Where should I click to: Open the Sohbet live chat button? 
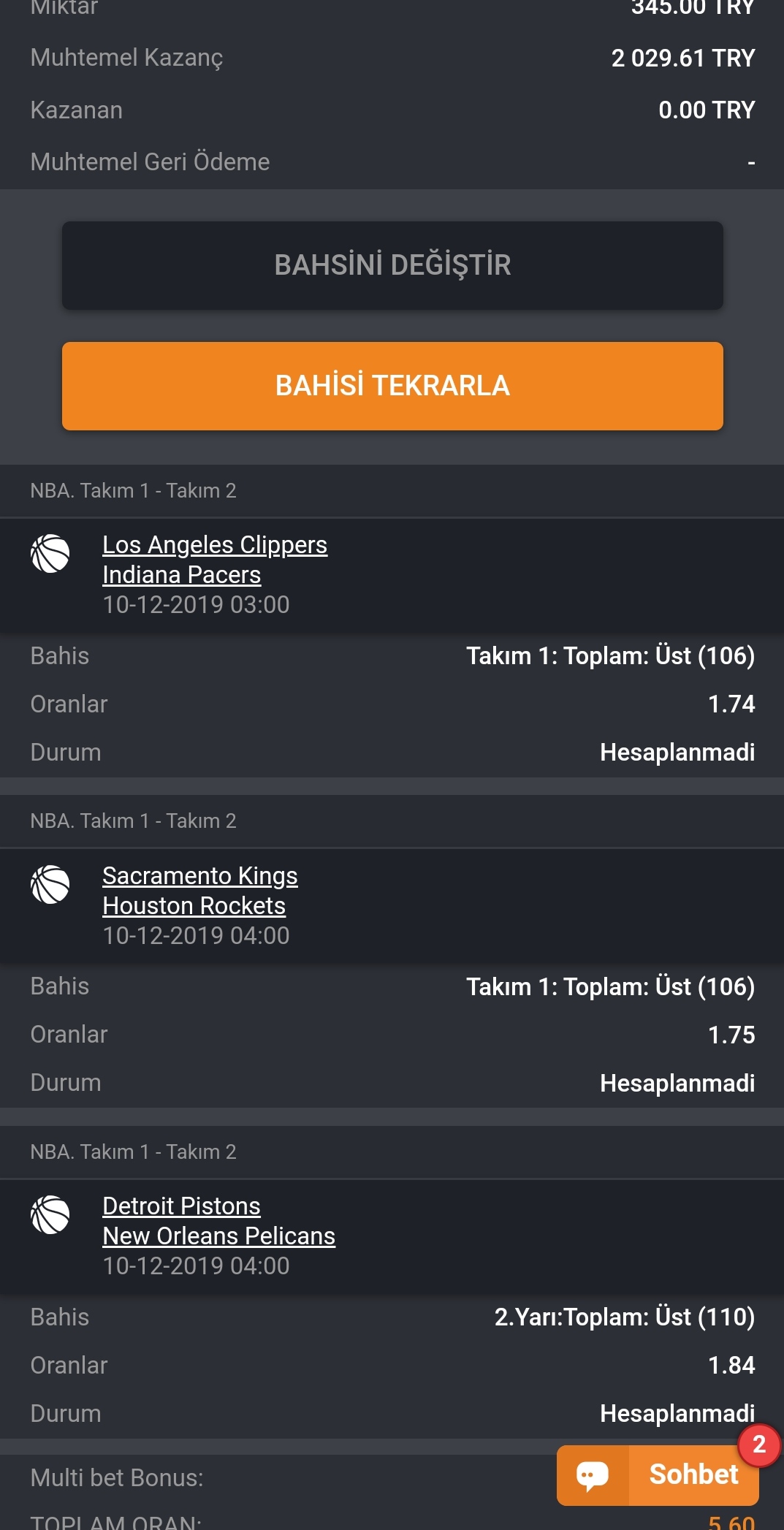click(x=658, y=1475)
